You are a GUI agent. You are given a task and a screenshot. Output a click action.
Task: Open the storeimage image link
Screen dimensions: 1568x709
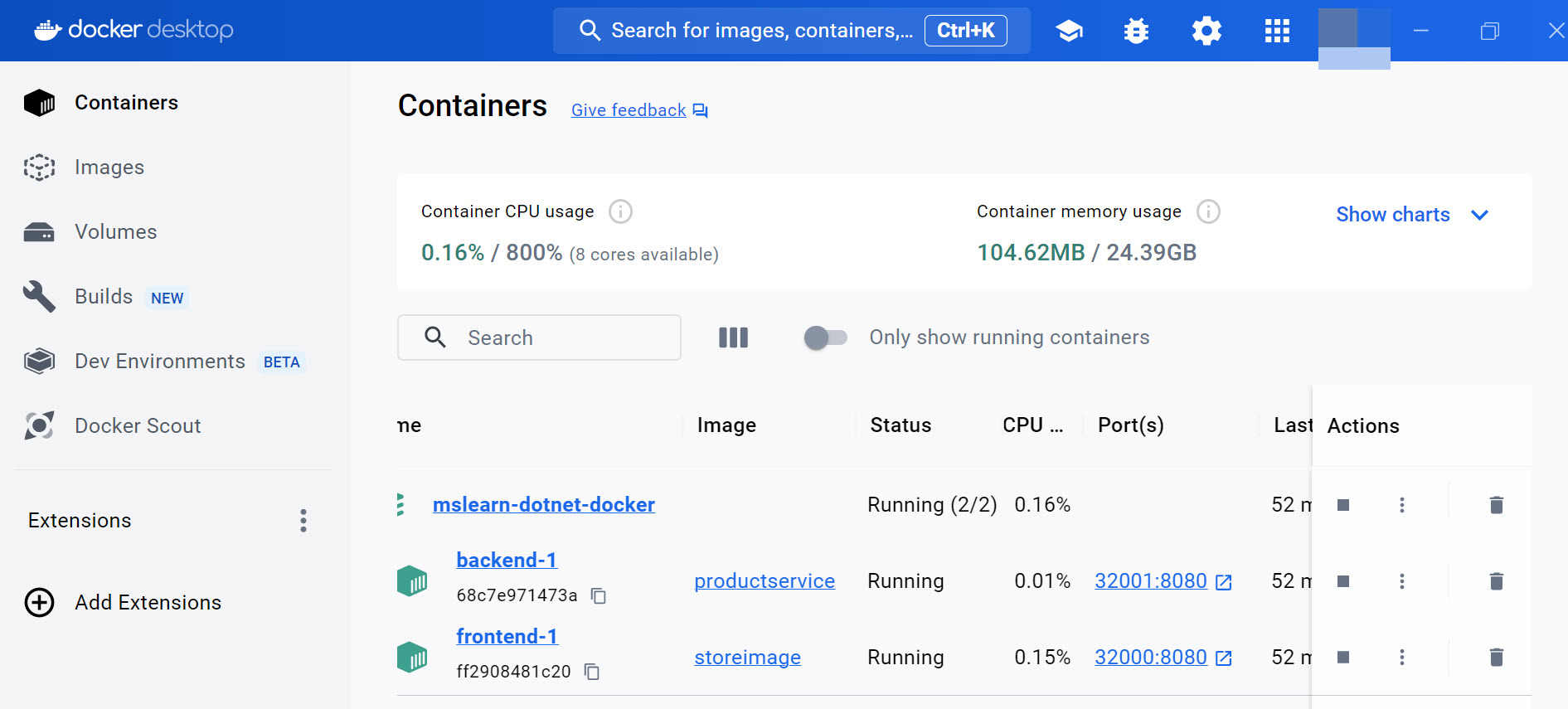point(747,658)
